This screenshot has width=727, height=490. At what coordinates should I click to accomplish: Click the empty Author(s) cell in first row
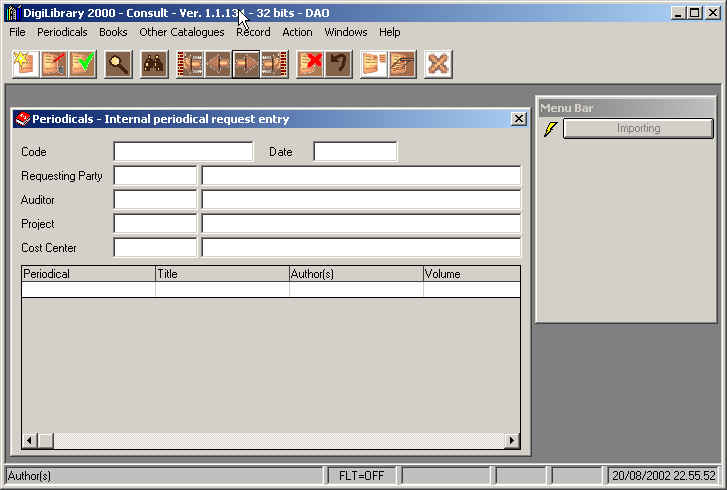click(x=356, y=289)
